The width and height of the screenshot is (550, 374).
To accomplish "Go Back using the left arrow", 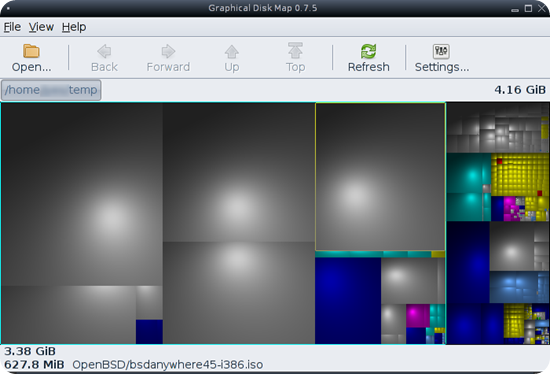I will pos(104,58).
